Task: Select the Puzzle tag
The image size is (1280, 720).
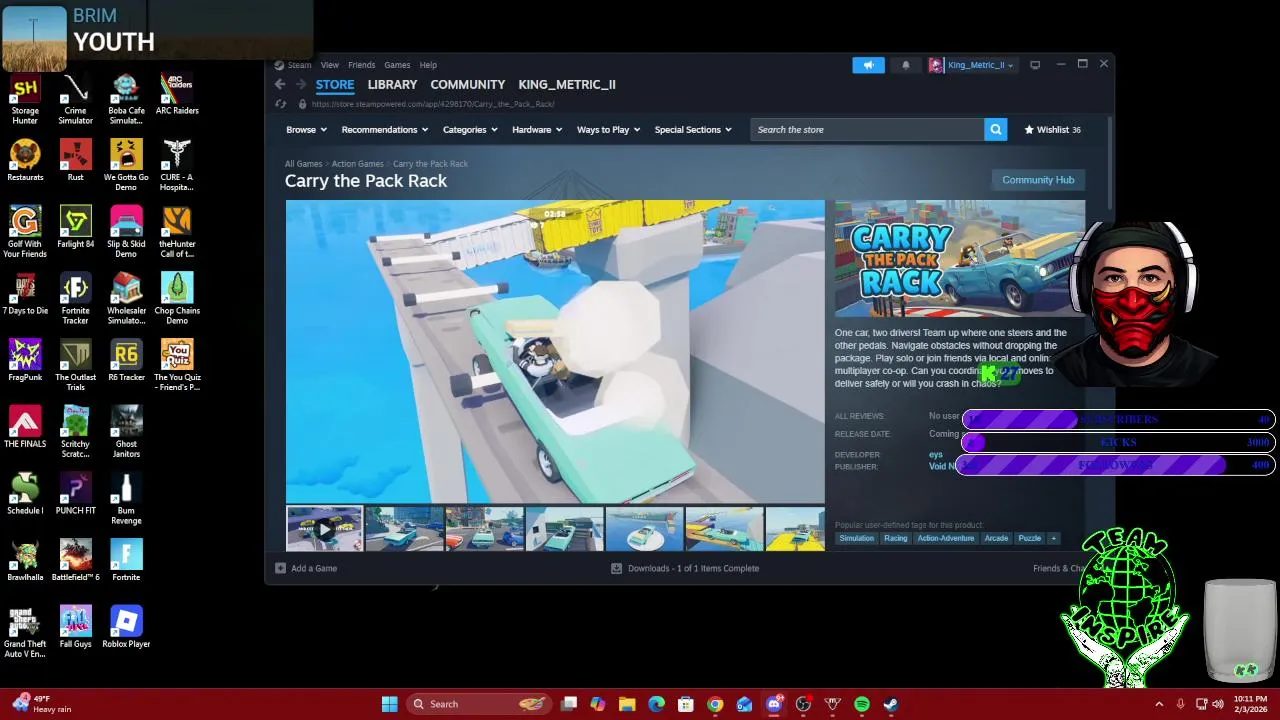Action: 1029,538
